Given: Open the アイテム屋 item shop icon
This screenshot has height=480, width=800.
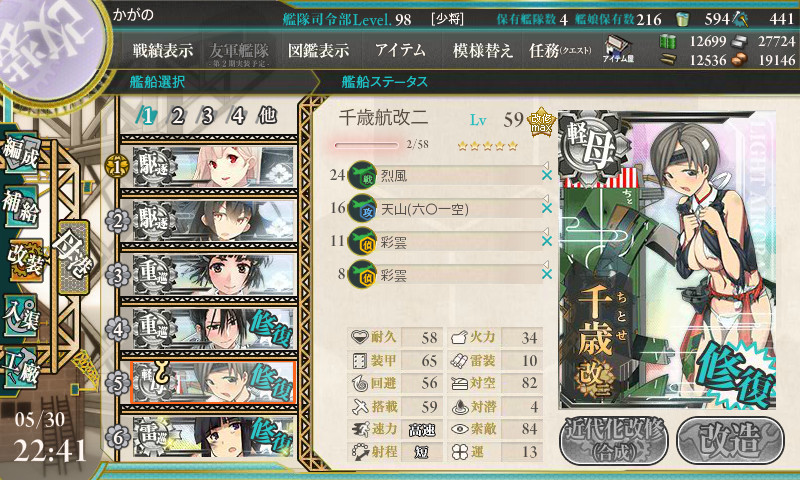Looking at the screenshot, I should click(x=618, y=49).
